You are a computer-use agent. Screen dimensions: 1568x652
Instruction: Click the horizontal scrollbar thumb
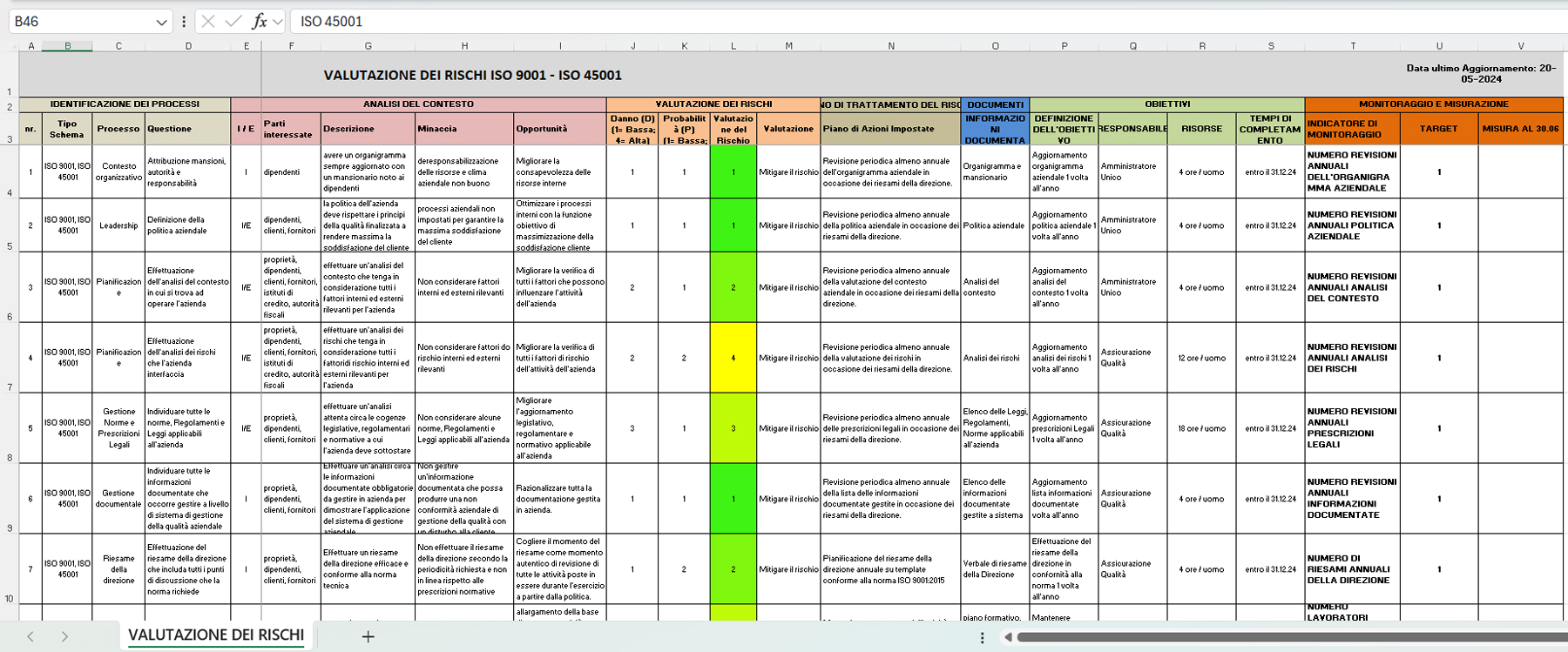[1289, 637]
